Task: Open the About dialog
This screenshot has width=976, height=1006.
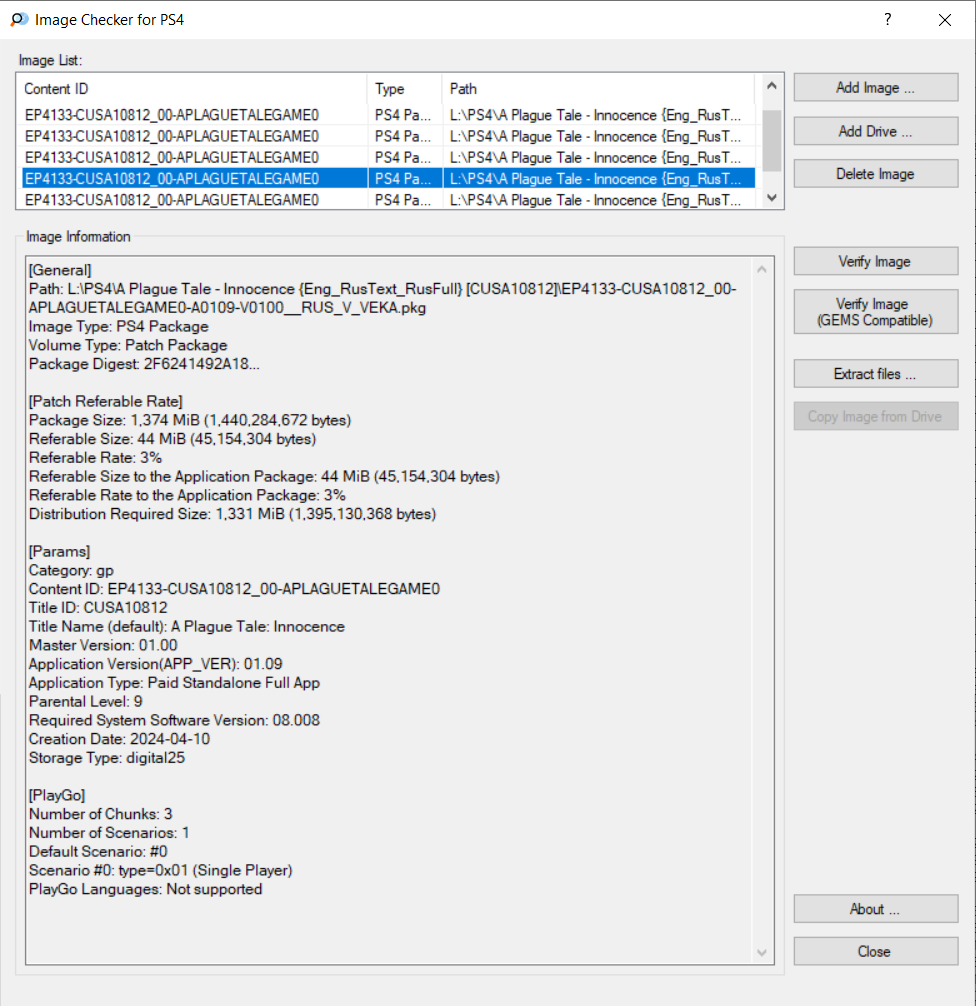Action: (x=876, y=908)
